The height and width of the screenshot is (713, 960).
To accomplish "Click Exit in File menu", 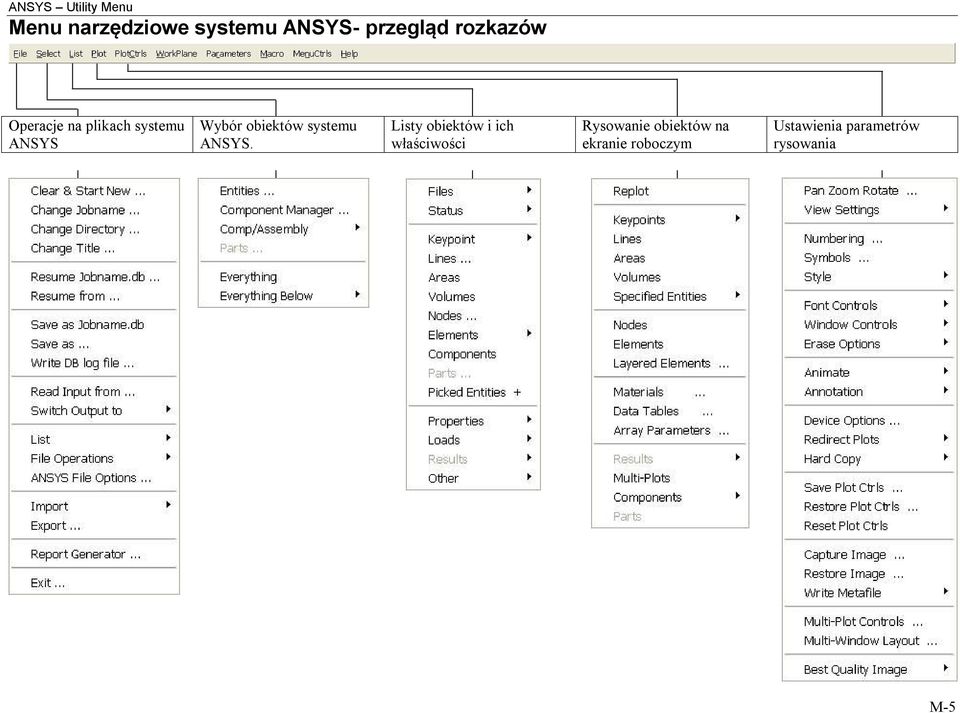I will (x=94, y=583).
